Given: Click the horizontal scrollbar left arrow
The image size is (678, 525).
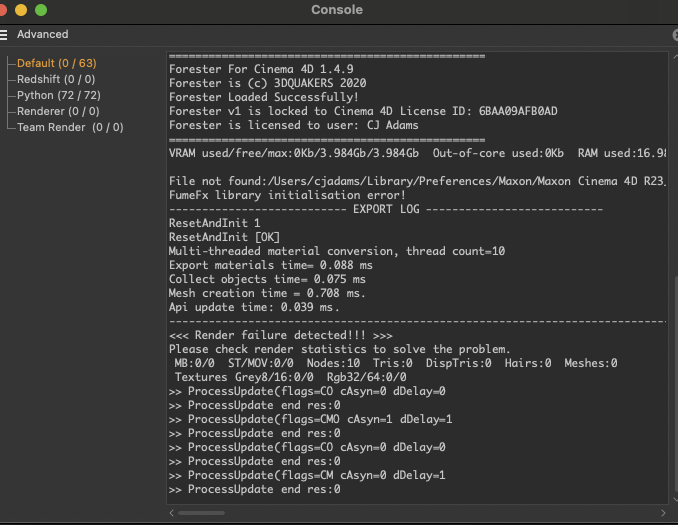Looking at the screenshot, I should coord(171,513).
